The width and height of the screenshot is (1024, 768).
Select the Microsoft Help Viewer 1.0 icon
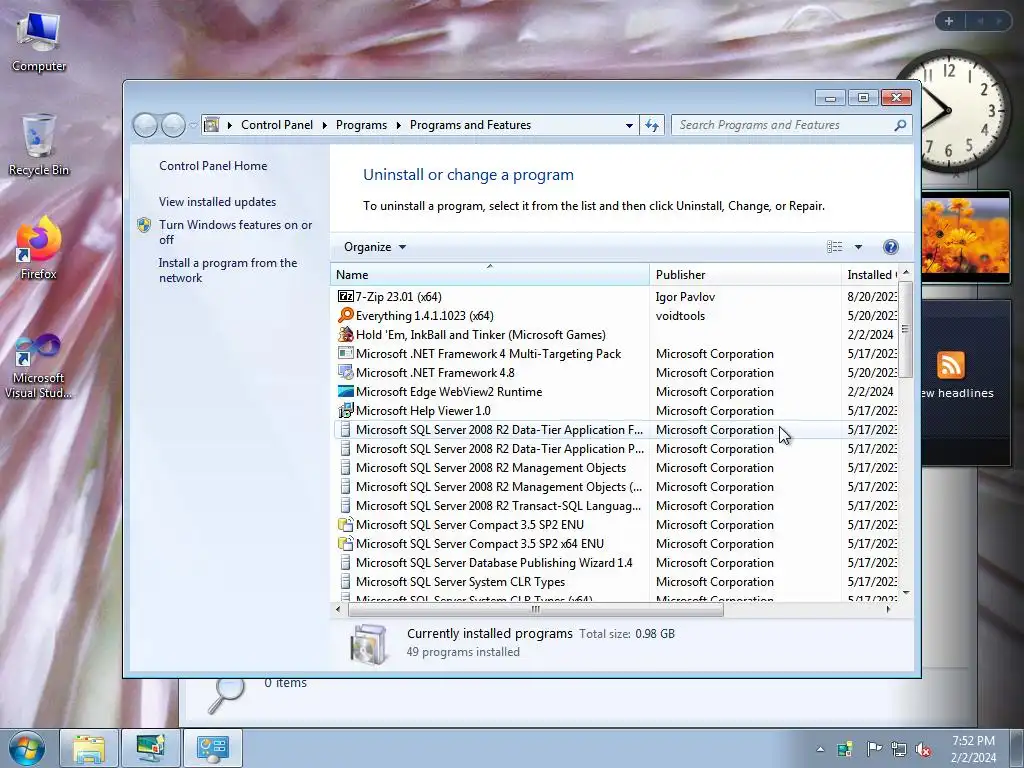345,411
